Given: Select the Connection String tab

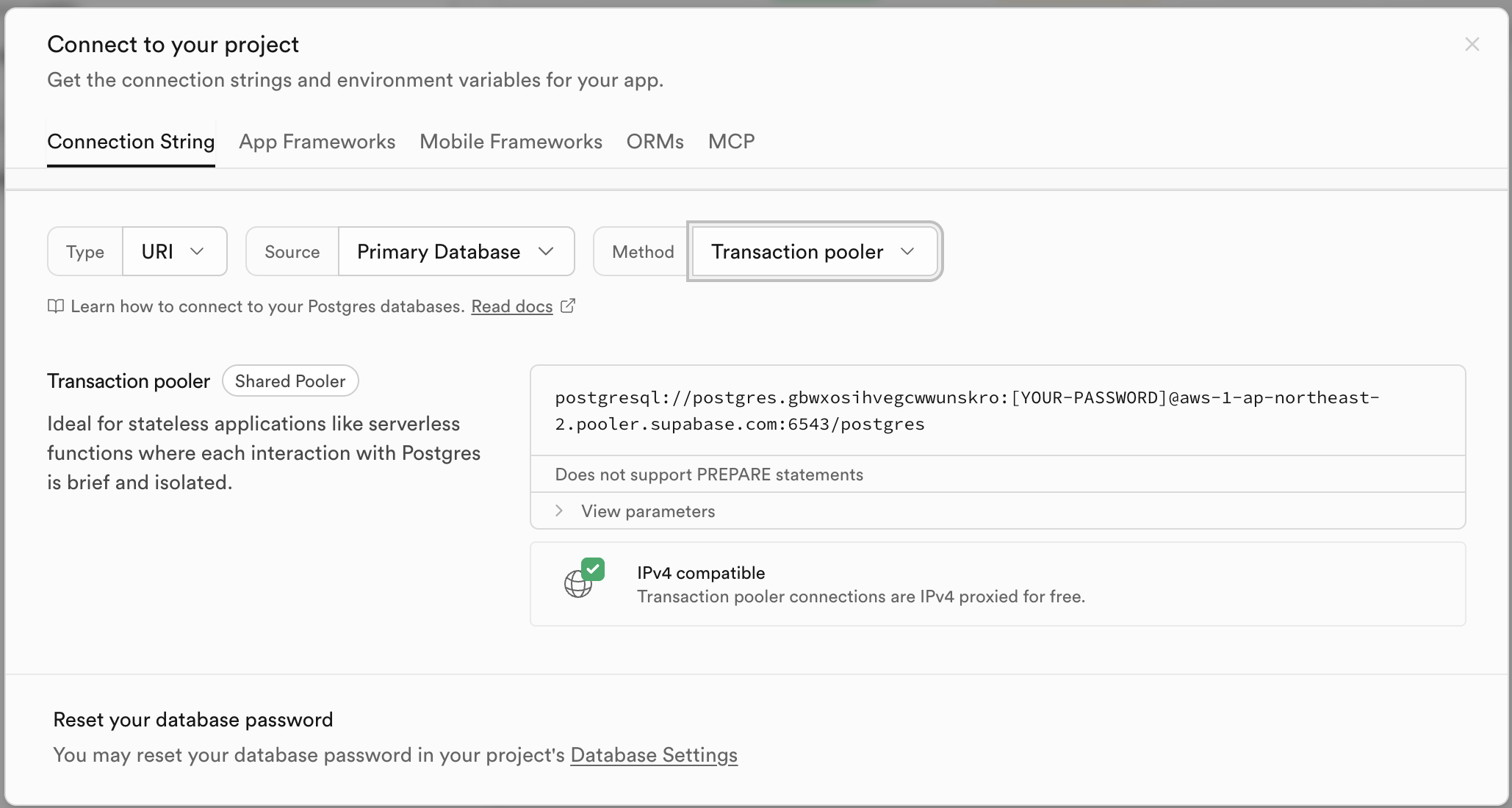Looking at the screenshot, I should click(x=131, y=142).
